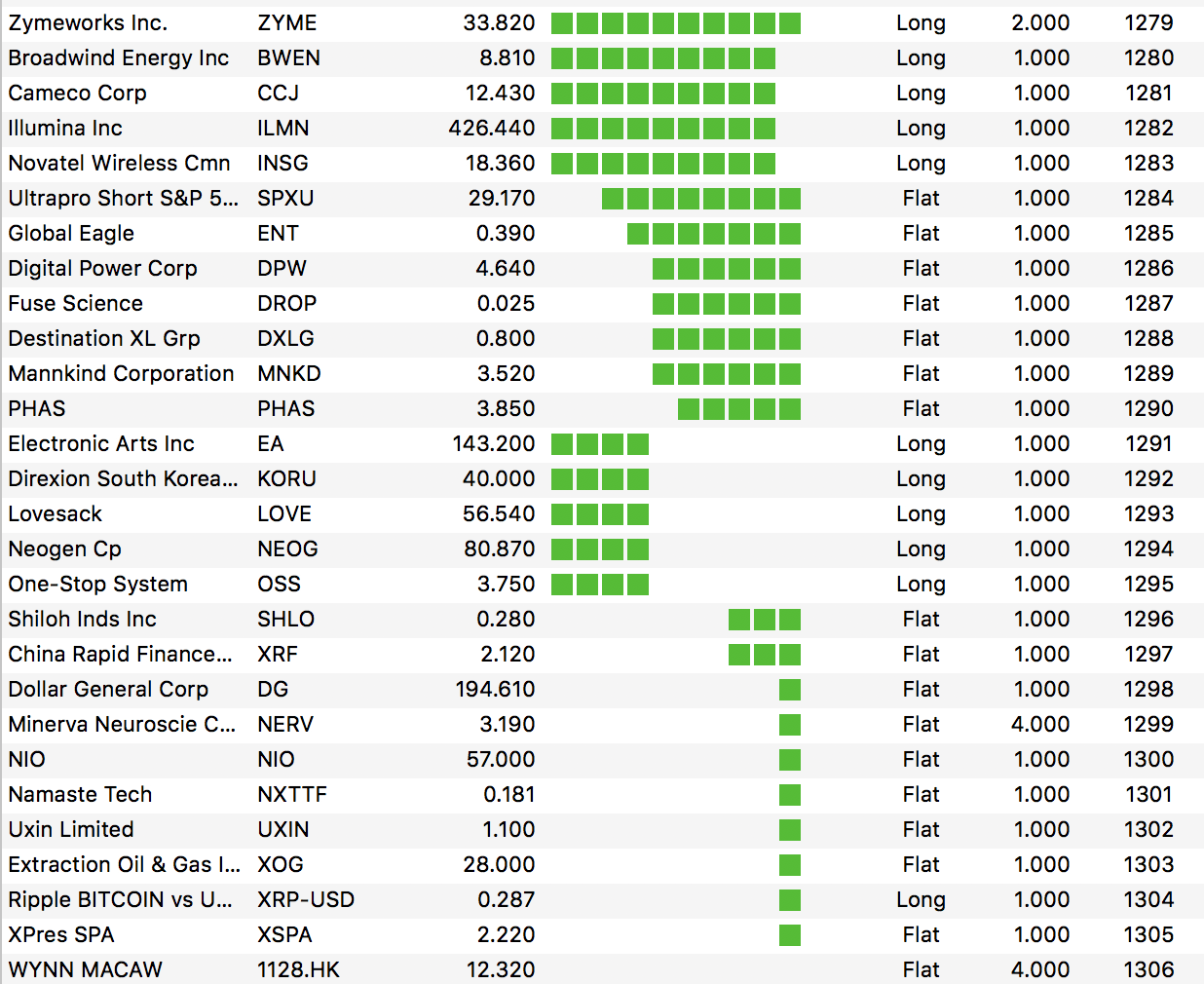Viewport: 1204px width, 984px height.
Task: Select the price 33.820
Action: 499,22
